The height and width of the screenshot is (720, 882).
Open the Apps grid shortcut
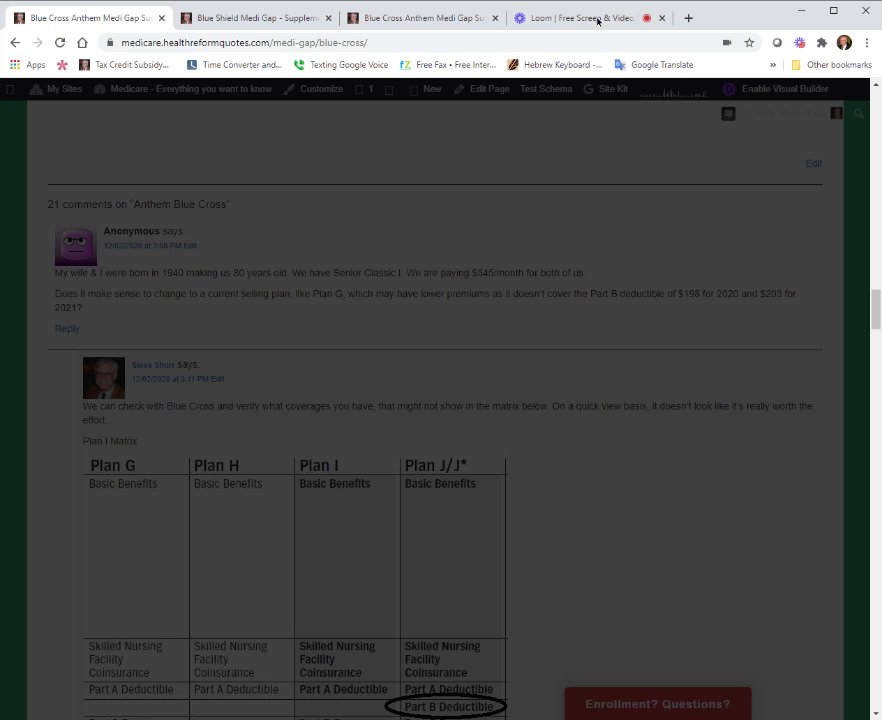coord(28,65)
